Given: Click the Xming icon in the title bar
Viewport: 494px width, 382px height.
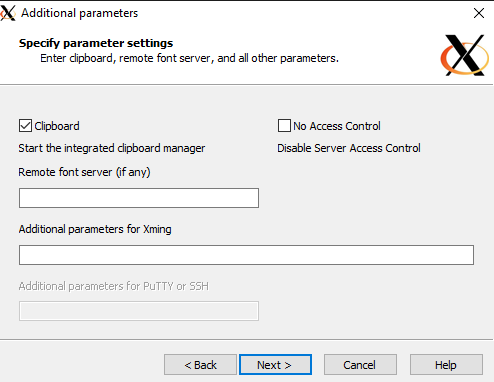Looking at the screenshot, I should click(x=7, y=13).
